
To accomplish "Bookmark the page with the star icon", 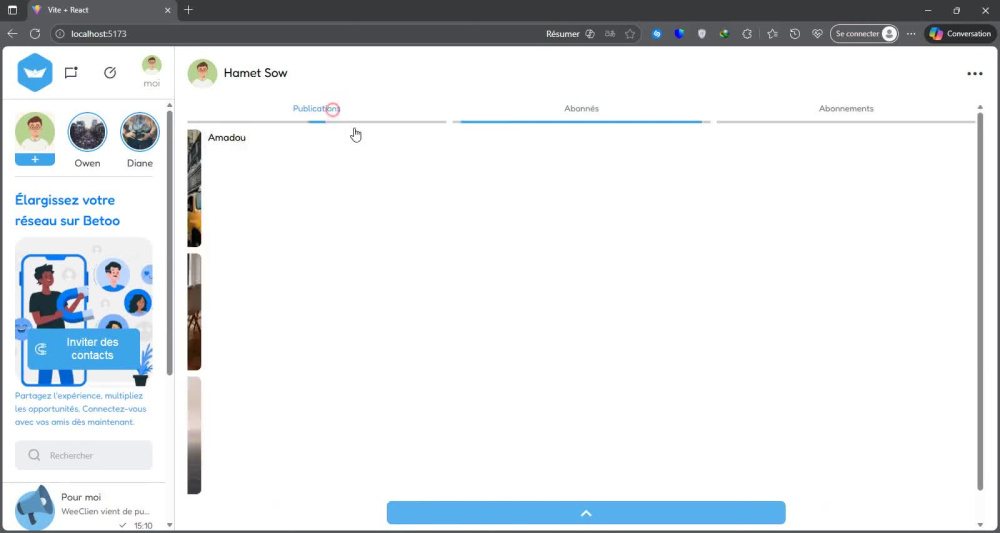I will coord(630,34).
